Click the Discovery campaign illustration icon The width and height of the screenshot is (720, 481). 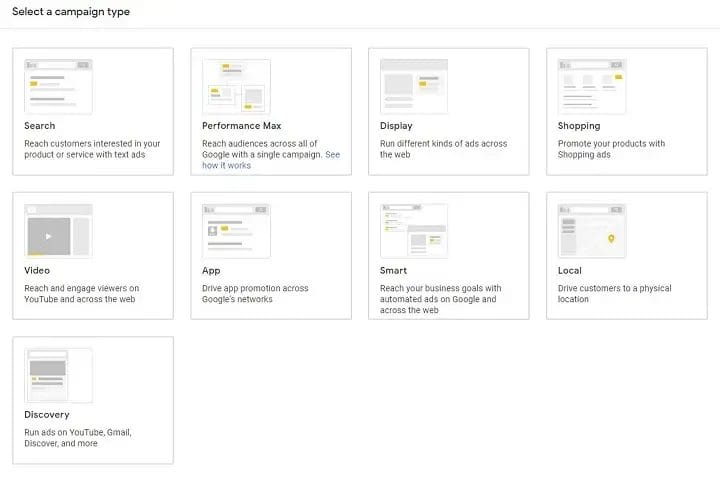58,375
